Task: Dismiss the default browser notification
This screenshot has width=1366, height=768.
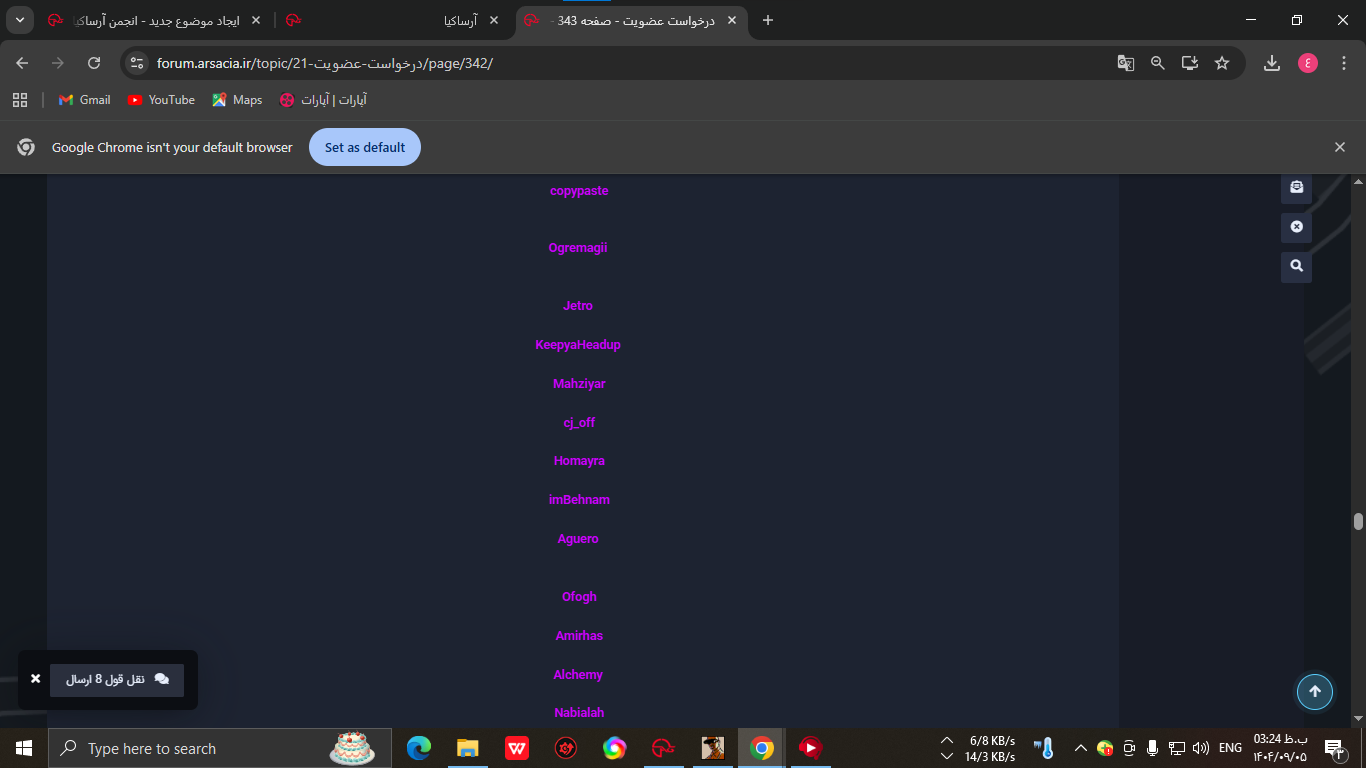Action: (x=1340, y=147)
